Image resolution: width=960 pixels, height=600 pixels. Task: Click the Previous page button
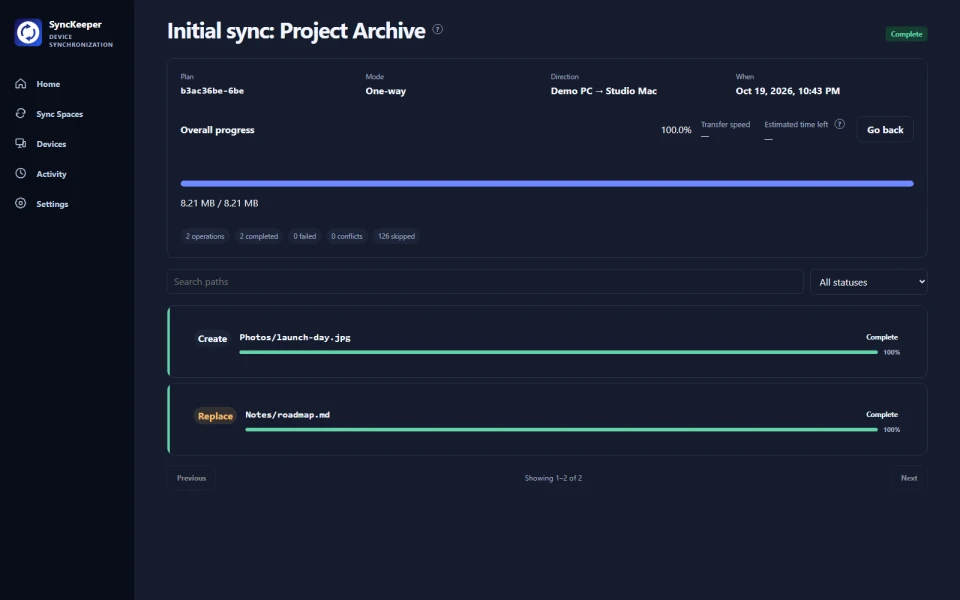(191, 478)
